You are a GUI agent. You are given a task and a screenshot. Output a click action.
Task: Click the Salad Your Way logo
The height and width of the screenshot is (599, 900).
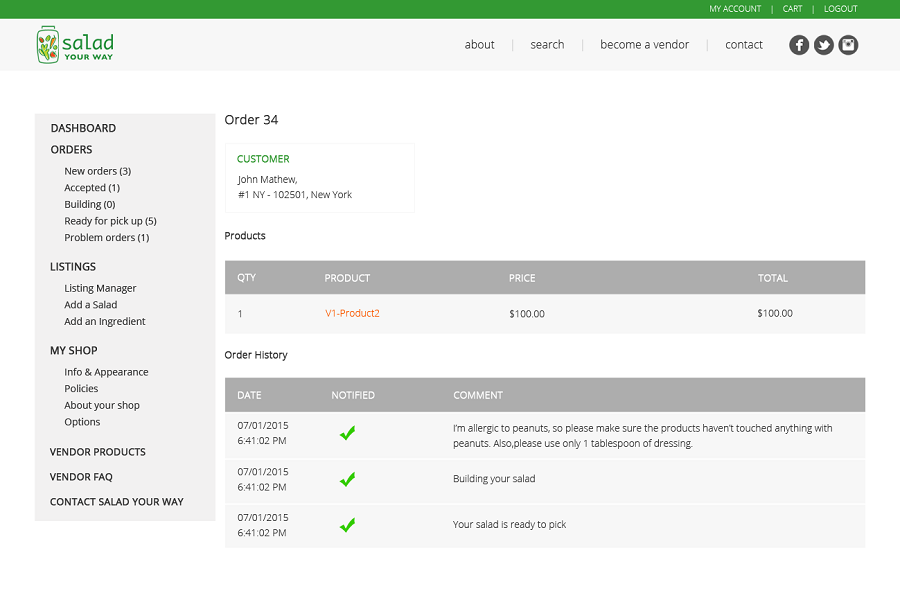click(75, 44)
